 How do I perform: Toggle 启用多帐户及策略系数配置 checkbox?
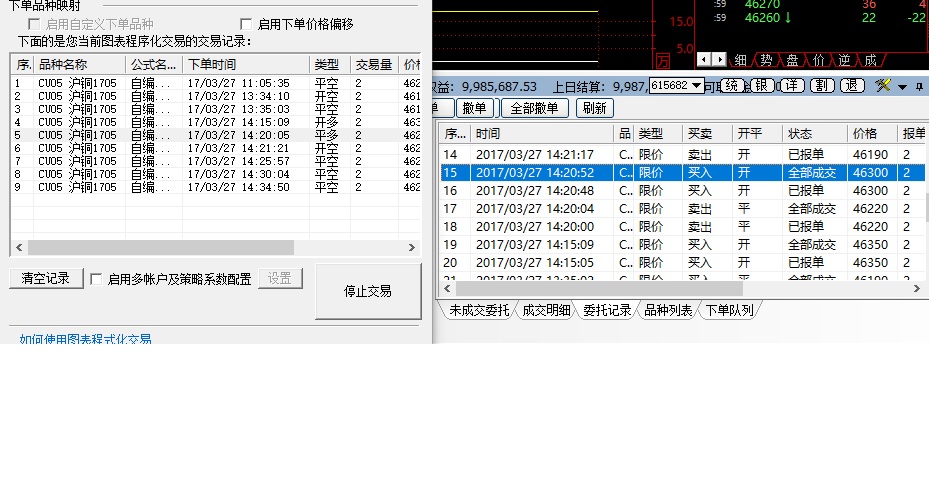[x=96, y=279]
